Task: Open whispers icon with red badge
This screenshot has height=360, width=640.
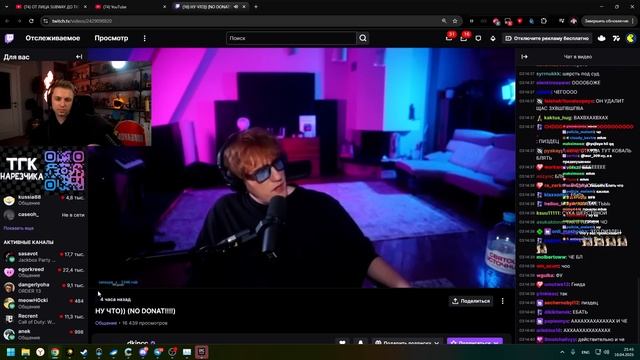Action: tap(464, 38)
